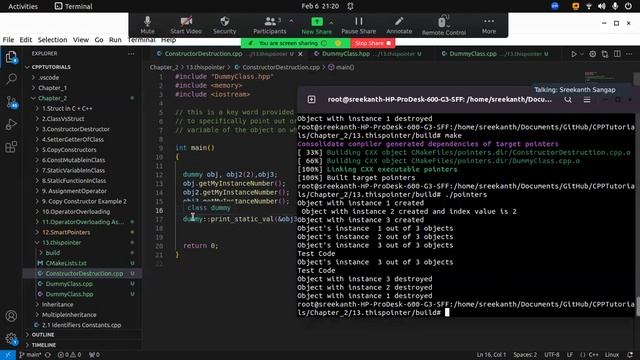
Task: Pause Share in Zoom toolbar
Action: coord(358,25)
